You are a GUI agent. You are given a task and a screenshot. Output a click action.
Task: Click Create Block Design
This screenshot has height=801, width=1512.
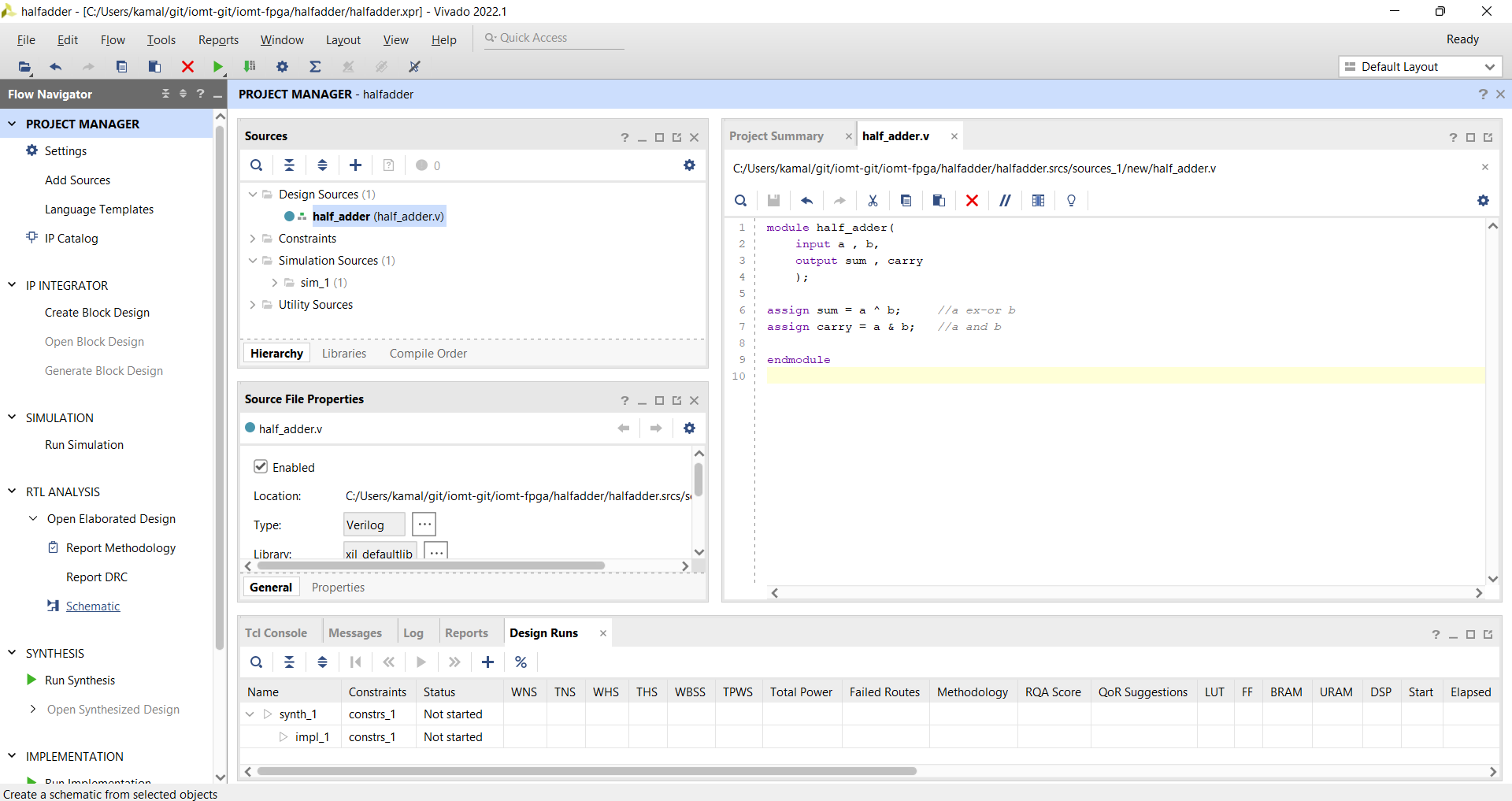coord(97,313)
